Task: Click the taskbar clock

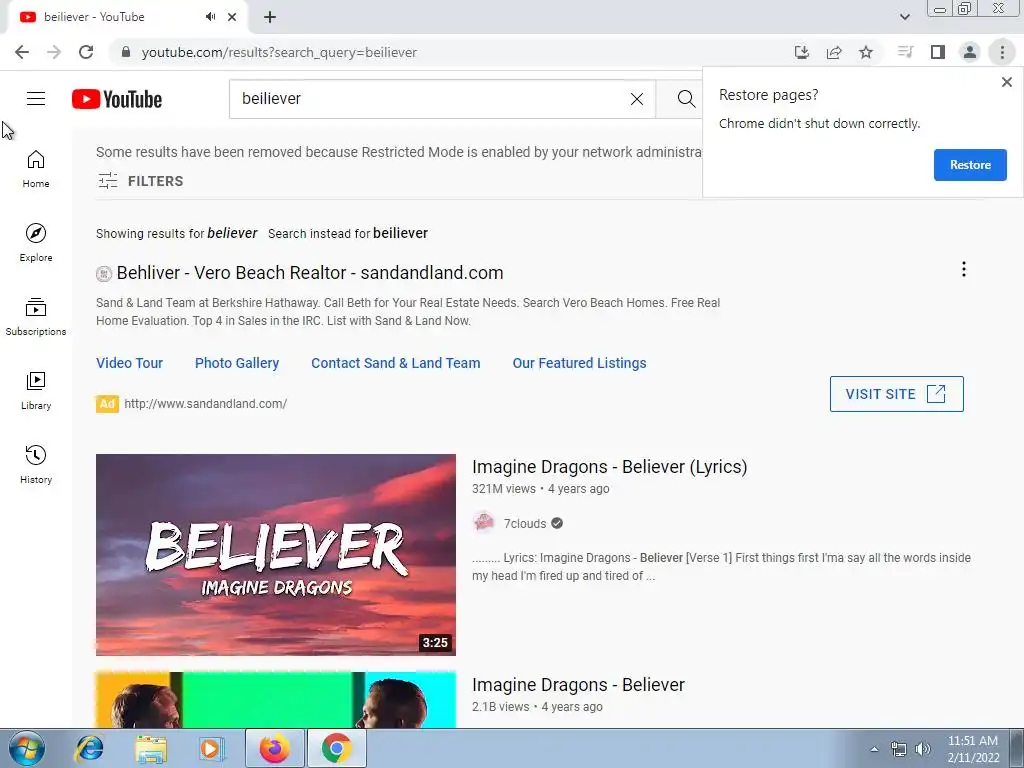Action: click(x=973, y=749)
